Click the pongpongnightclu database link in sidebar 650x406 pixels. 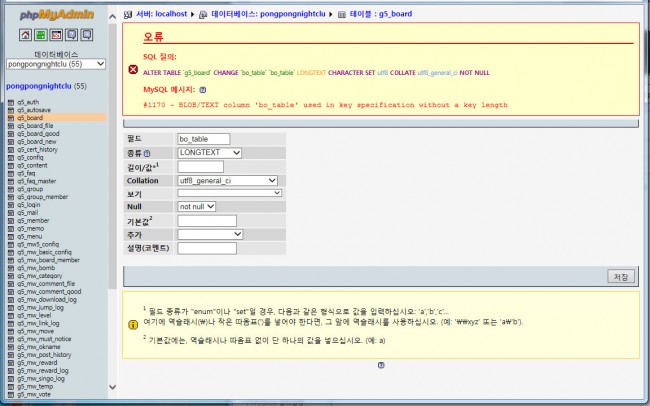pyautogui.click(x=39, y=86)
